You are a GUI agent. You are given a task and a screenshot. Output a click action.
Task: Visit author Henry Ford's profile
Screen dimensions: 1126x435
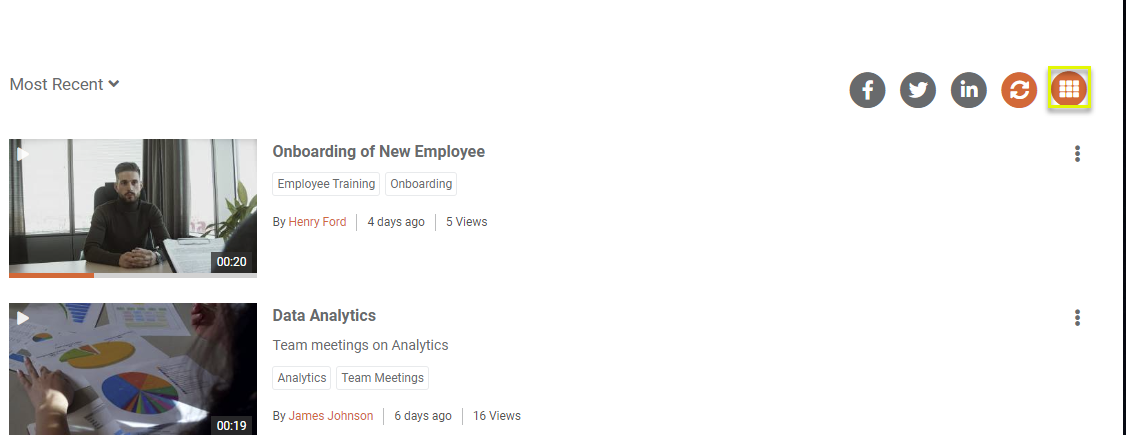coord(317,222)
